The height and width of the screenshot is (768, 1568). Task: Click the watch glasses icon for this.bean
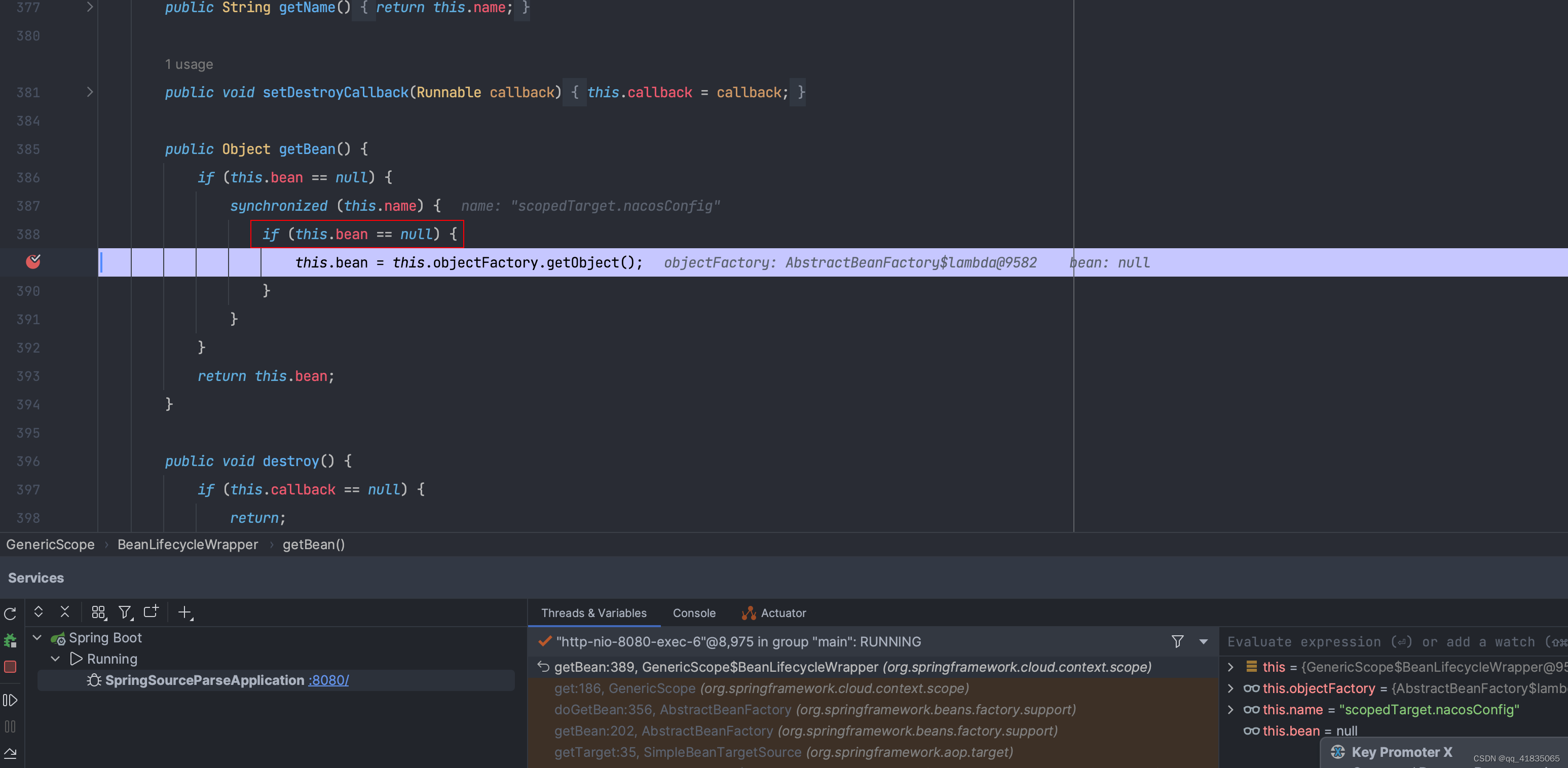point(1251,731)
